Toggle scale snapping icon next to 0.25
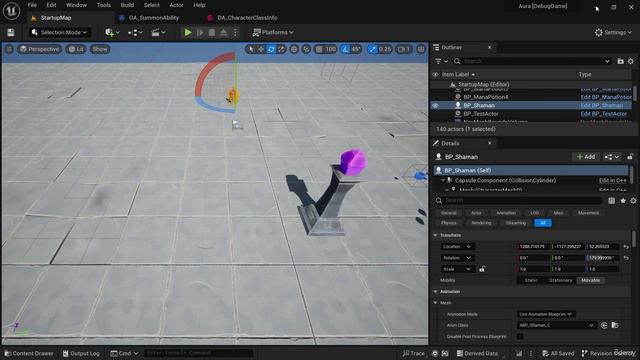 (x=372, y=49)
